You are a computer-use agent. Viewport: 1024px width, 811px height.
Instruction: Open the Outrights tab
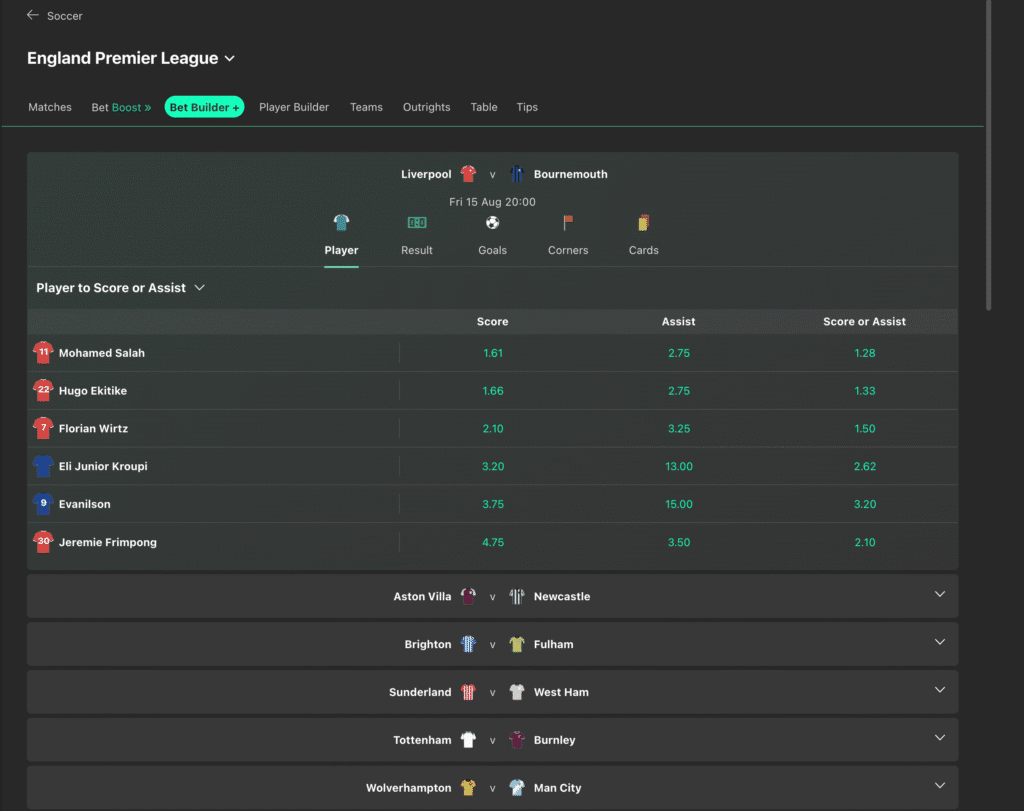(426, 107)
